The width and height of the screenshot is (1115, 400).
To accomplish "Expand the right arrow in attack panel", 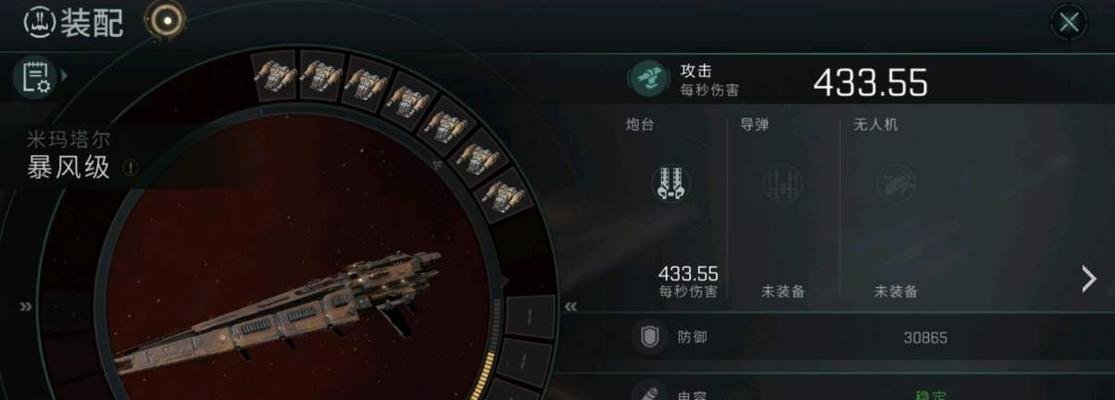I will coord(1089,279).
